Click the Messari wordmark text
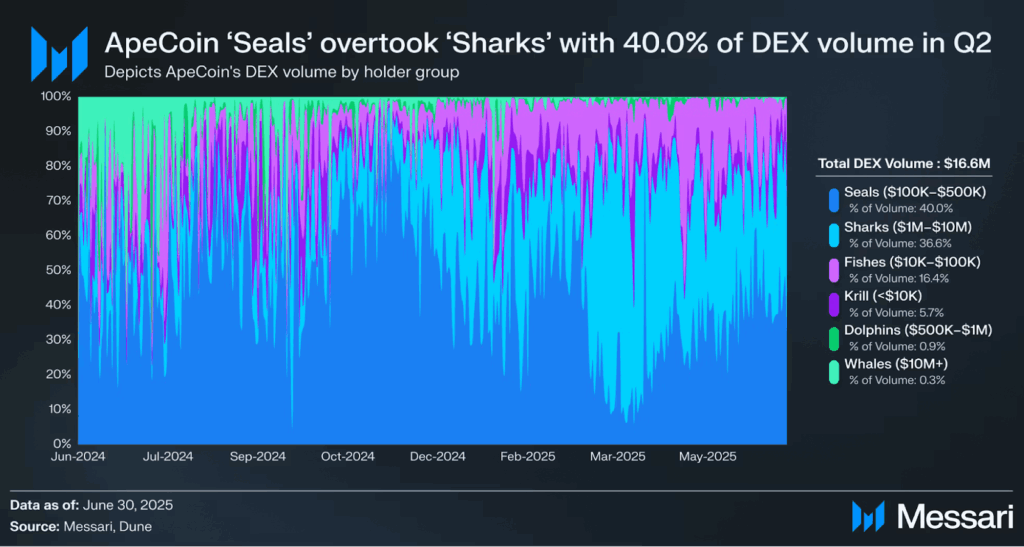 click(x=952, y=518)
